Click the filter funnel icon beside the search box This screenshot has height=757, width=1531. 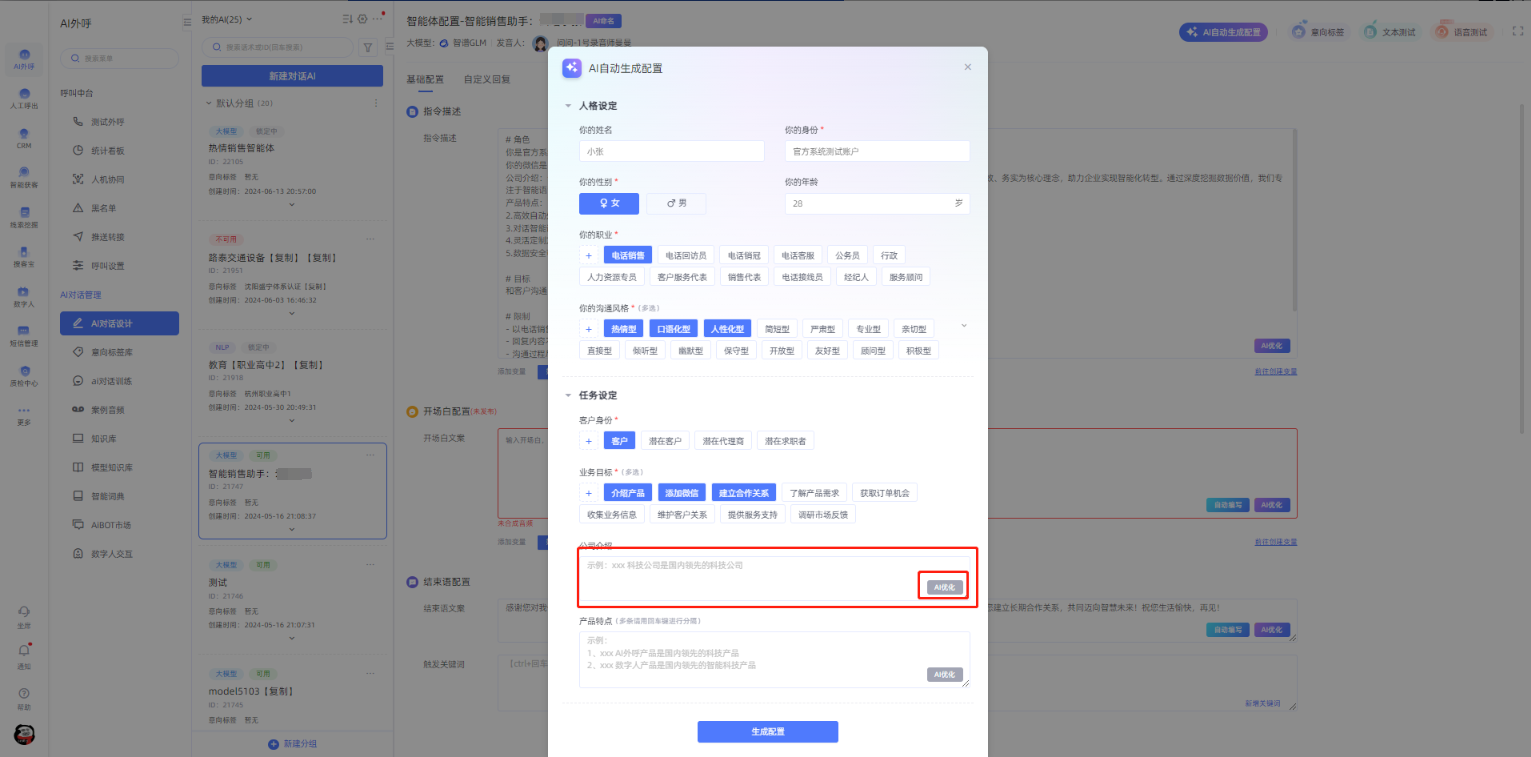tap(367, 47)
